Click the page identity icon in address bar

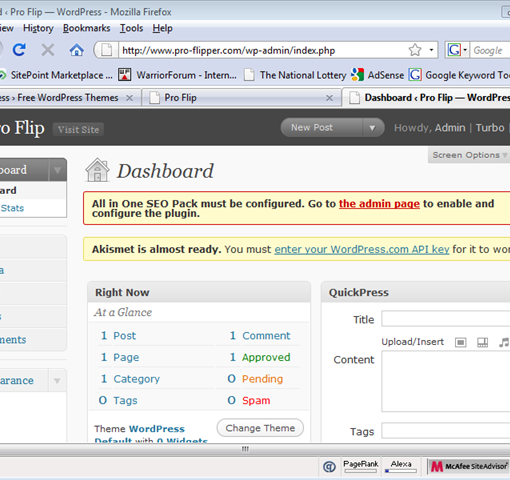[107, 50]
